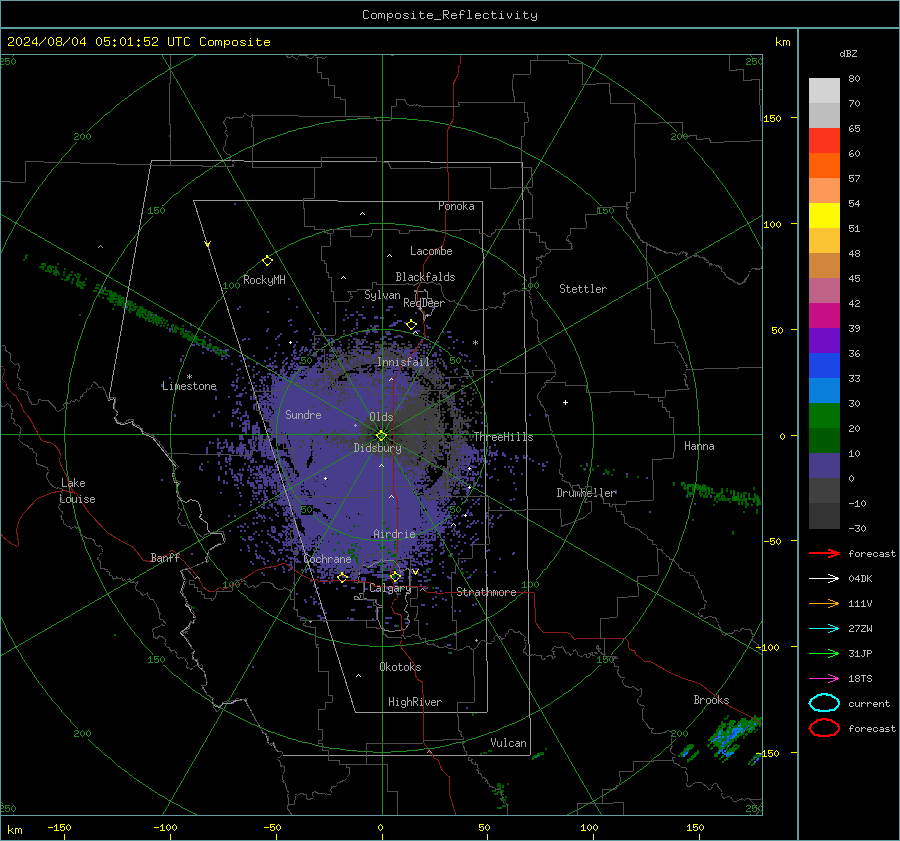Click the RockyMH label

tap(264, 280)
